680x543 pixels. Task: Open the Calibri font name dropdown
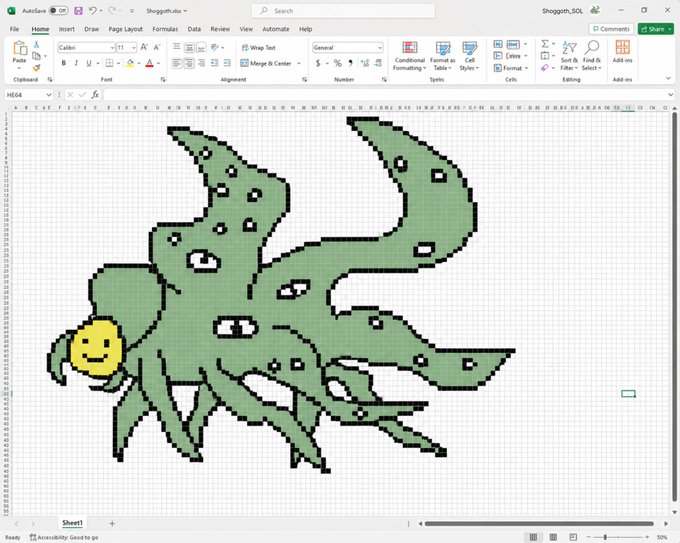coord(112,48)
